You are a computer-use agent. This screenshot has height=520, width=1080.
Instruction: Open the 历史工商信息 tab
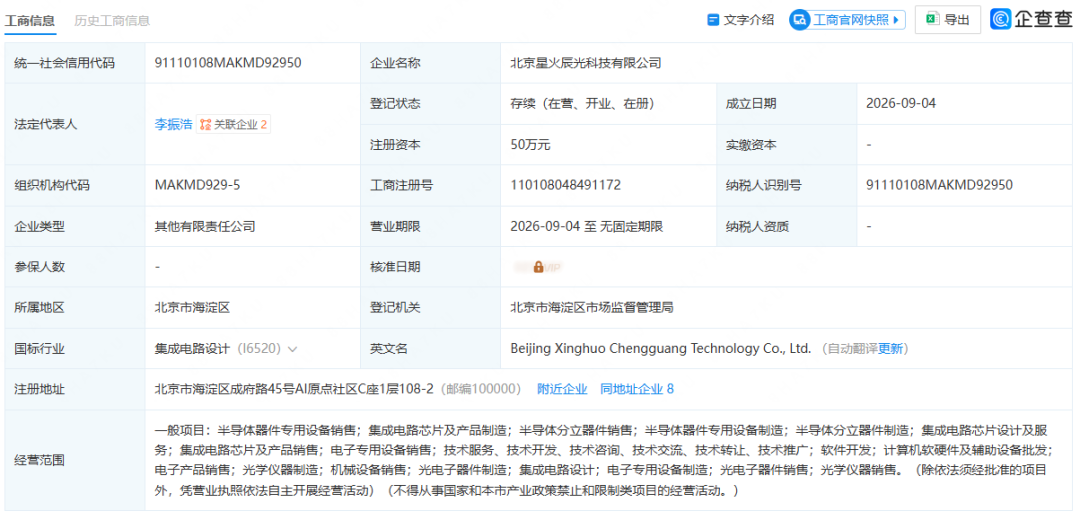(x=112, y=21)
